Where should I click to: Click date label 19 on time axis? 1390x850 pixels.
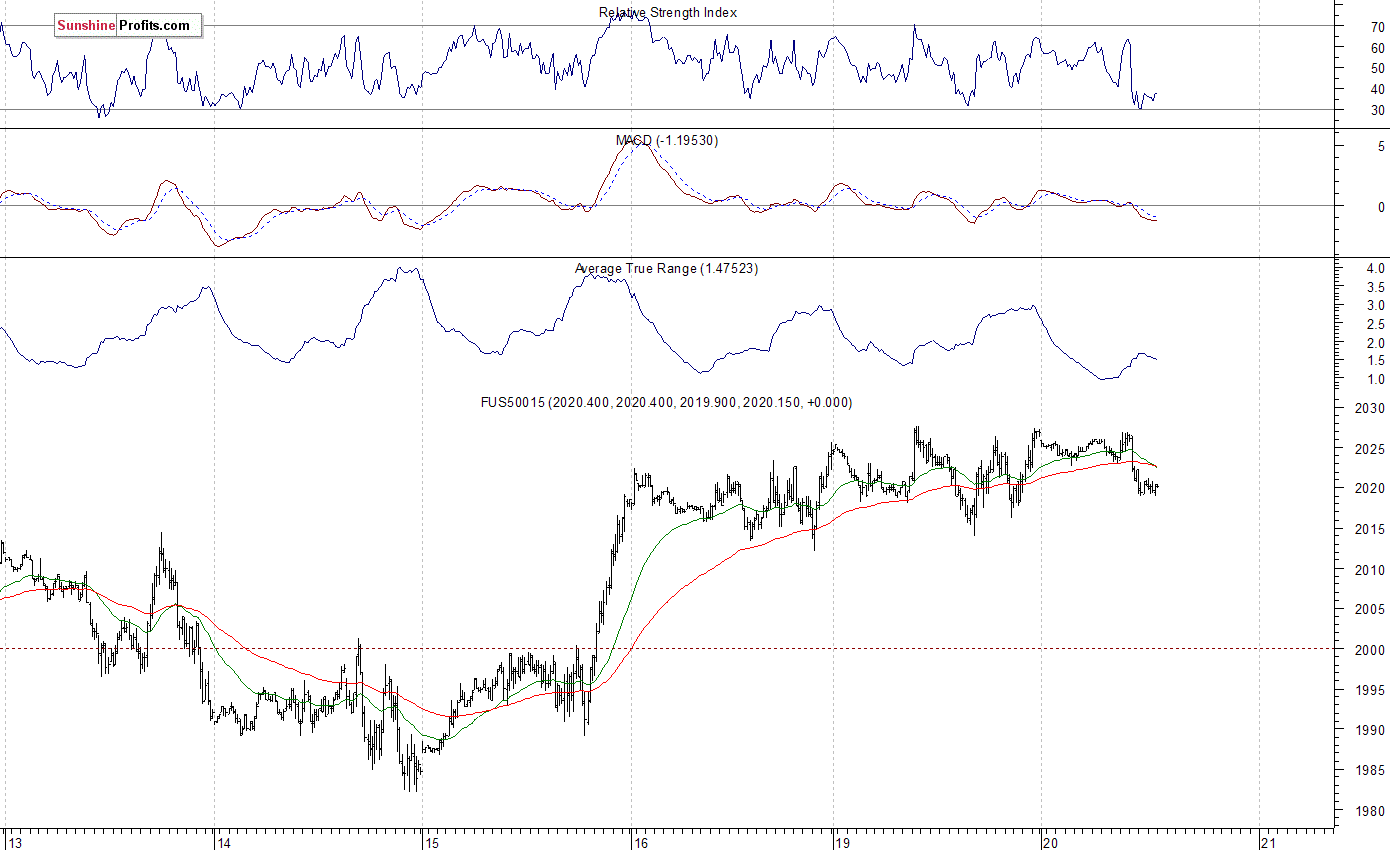click(843, 843)
